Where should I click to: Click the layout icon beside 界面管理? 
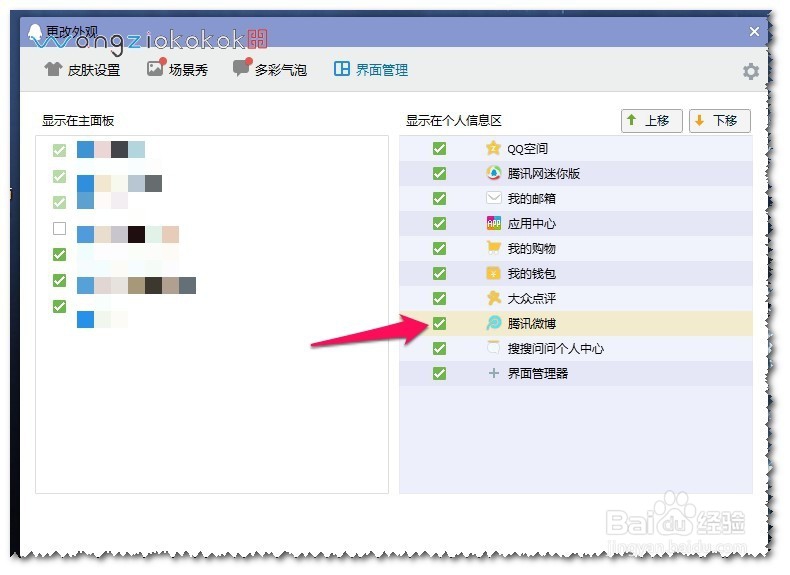pyautogui.click(x=342, y=69)
